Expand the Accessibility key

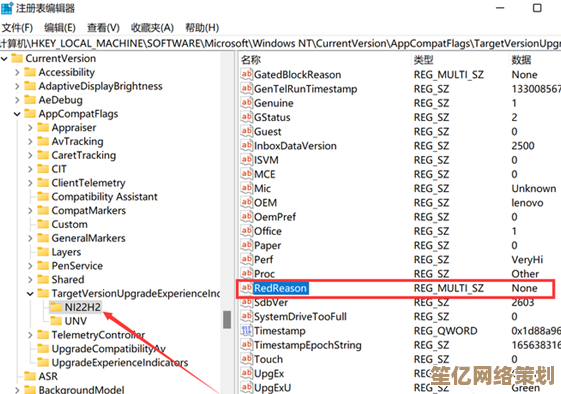pyautogui.click(x=17, y=72)
